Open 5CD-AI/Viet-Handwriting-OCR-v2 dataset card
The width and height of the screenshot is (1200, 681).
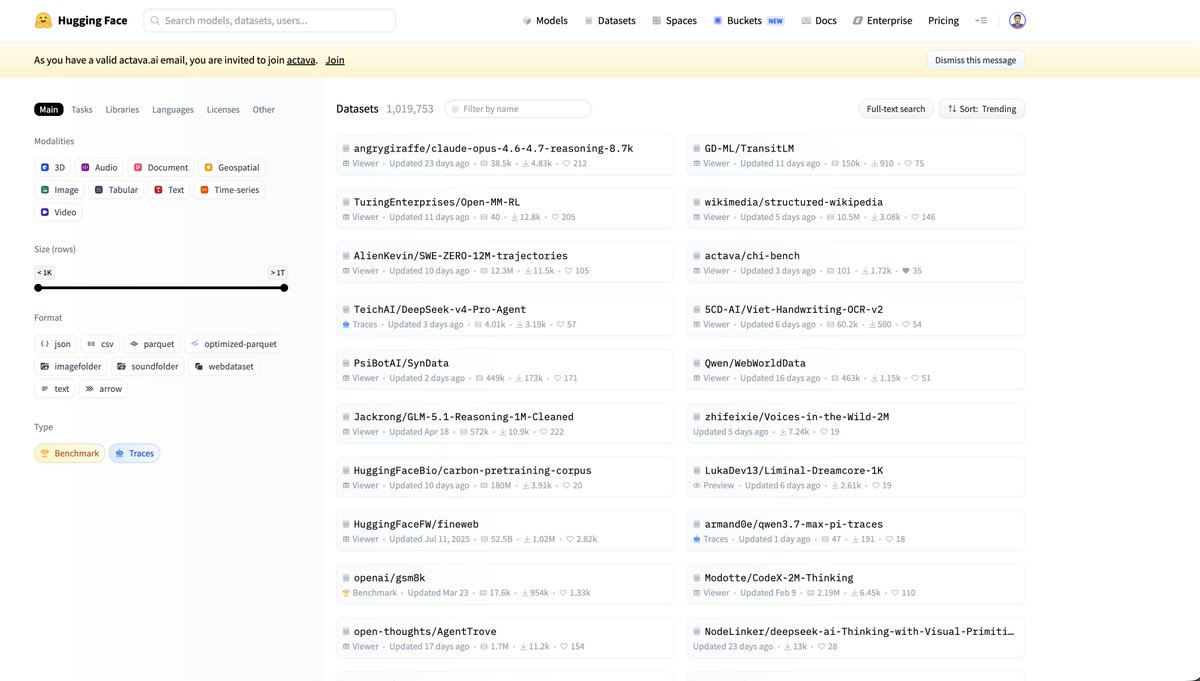tap(855, 315)
